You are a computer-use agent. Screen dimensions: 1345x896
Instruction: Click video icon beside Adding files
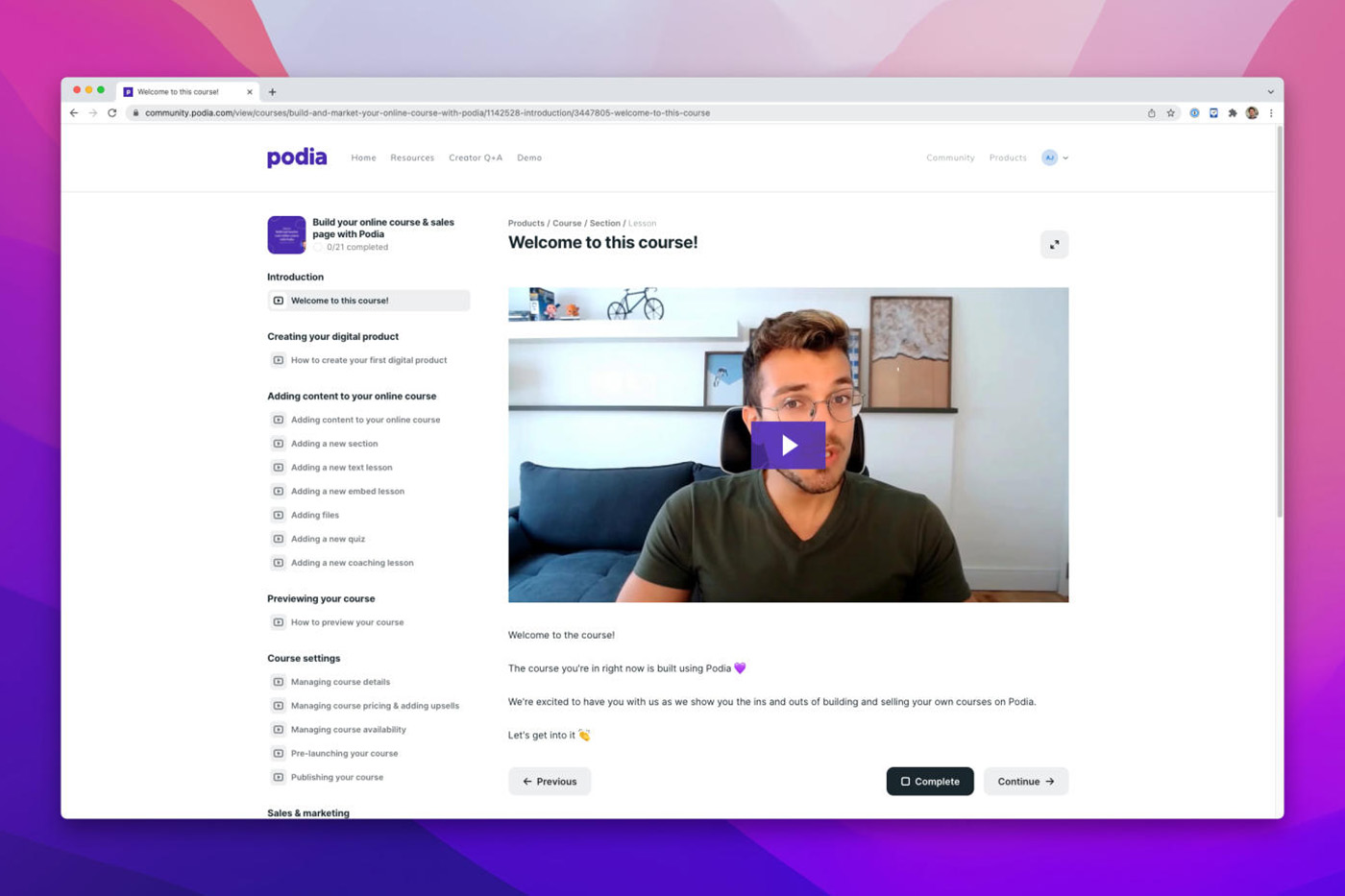[x=279, y=515]
